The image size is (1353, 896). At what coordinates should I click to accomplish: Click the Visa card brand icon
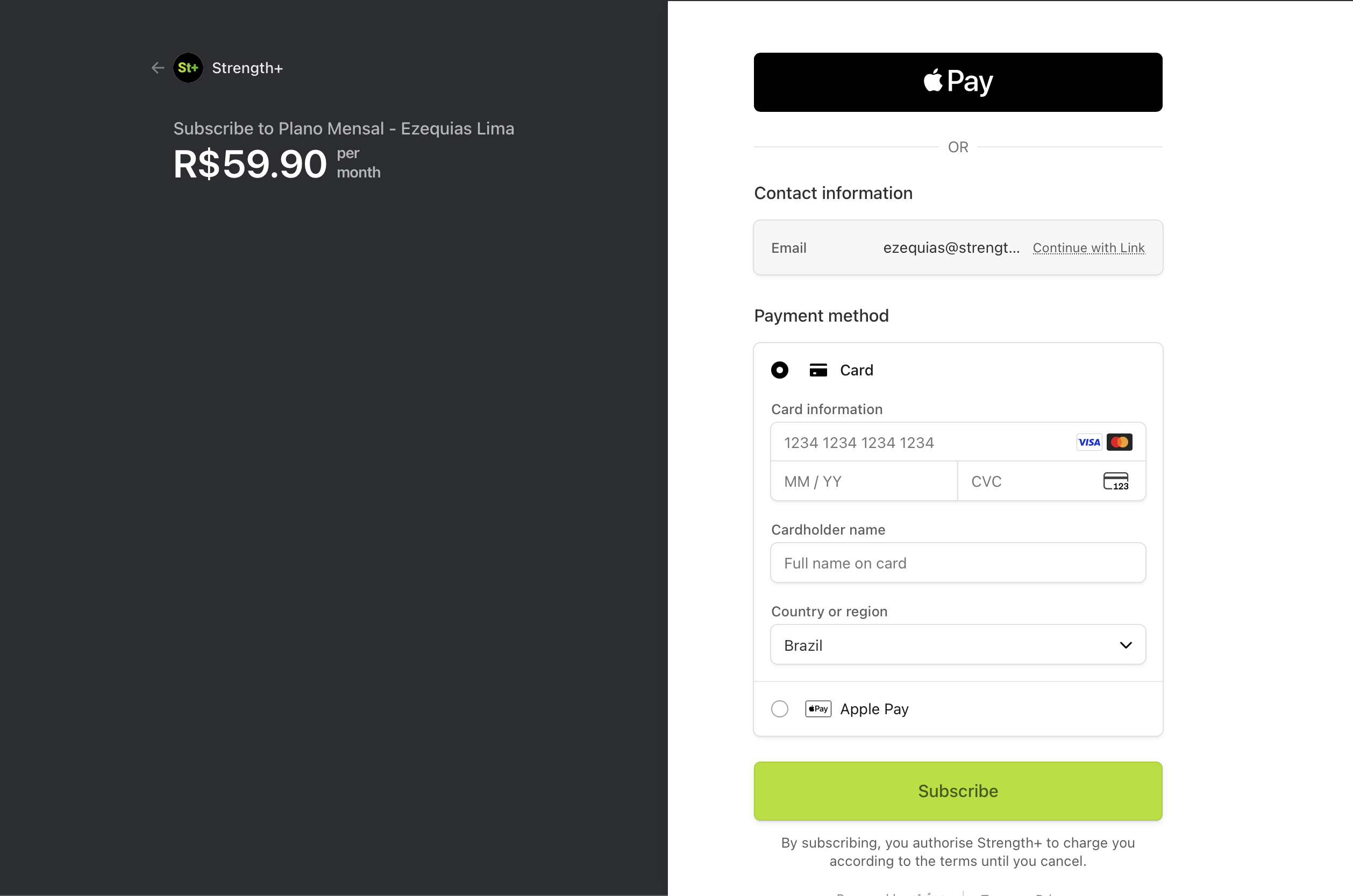[1089, 442]
